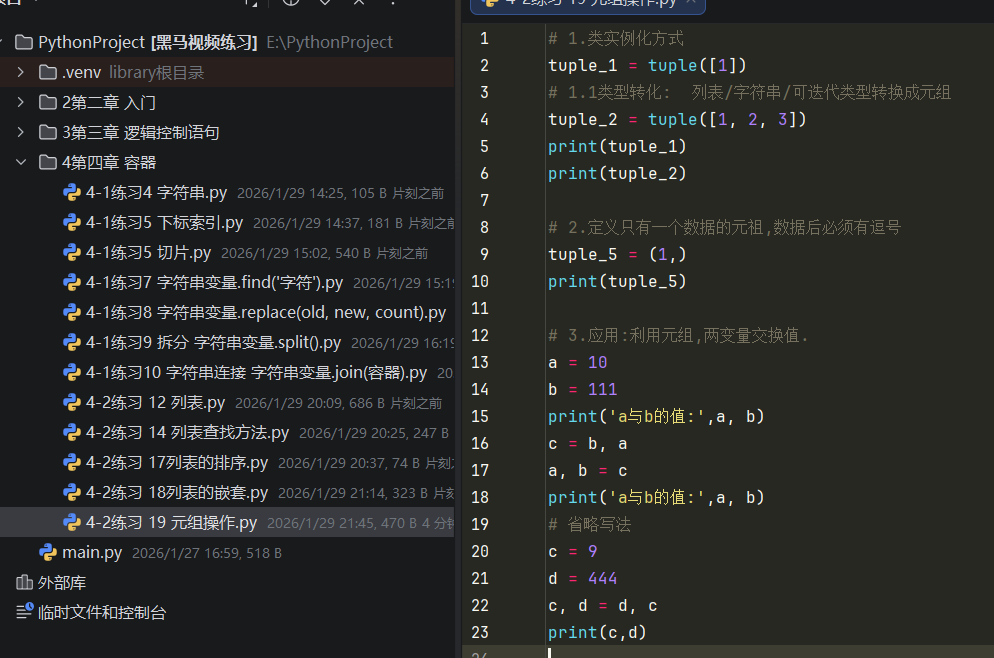Open file 4-1练习8 字符串变量.replace(old, new, count).py

coord(266,312)
